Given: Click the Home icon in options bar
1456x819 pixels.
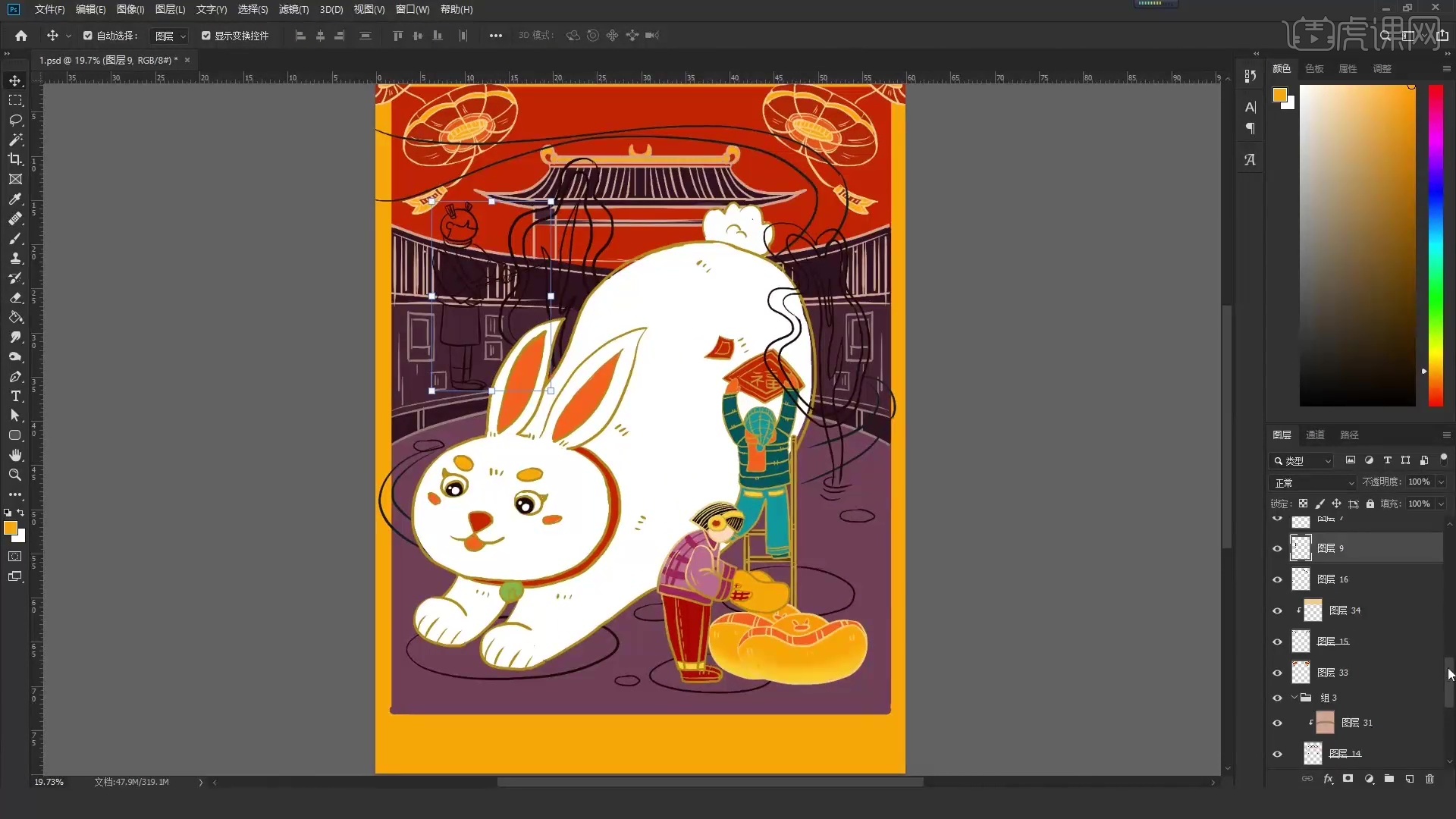Looking at the screenshot, I should (21, 36).
